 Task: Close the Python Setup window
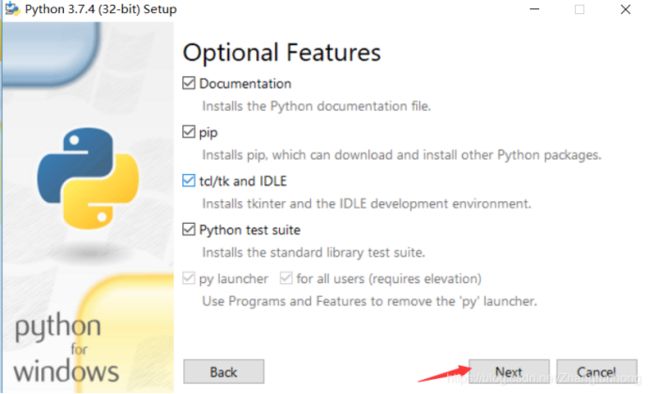(x=626, y=9)
